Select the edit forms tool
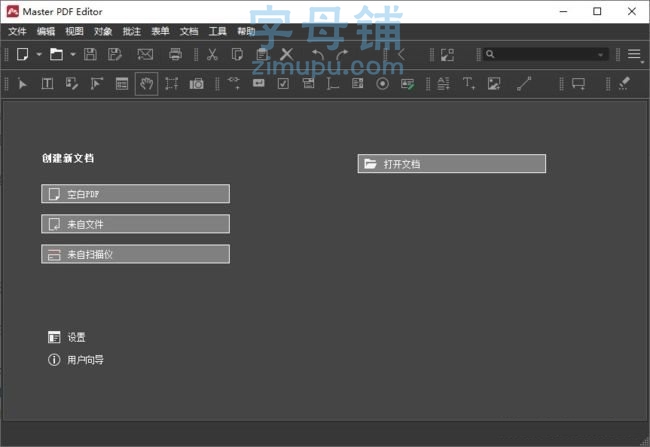Image resolution: width=650 pixels, height=447 pixels. pyautogui.click(x=122, y=84)
